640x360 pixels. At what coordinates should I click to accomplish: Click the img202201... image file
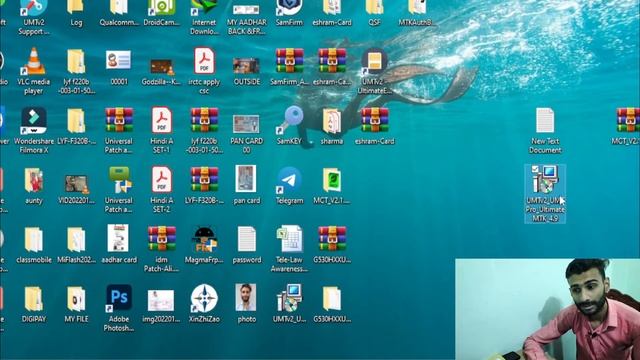point(162,301)
